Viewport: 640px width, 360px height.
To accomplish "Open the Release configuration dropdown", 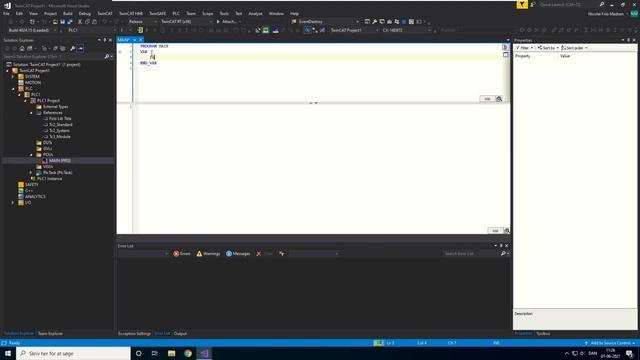I will click(x=142, y=22).
